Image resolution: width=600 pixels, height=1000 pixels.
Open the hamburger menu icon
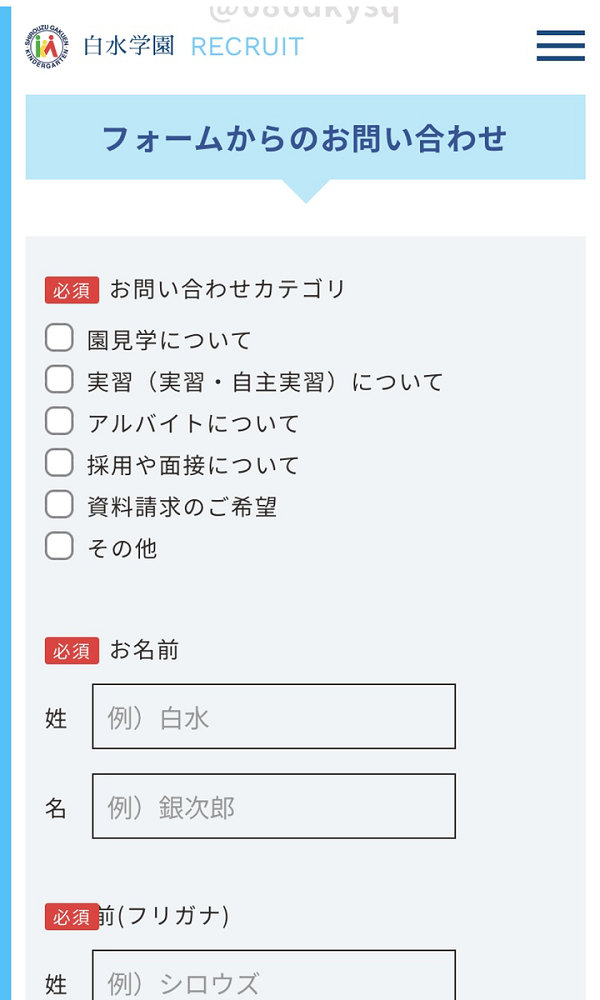(x=560, y=46)
